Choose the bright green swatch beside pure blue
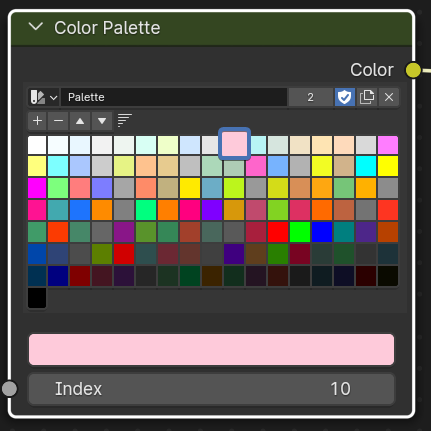The width and height of the screenshot is (431, 431). coord(300,232)
